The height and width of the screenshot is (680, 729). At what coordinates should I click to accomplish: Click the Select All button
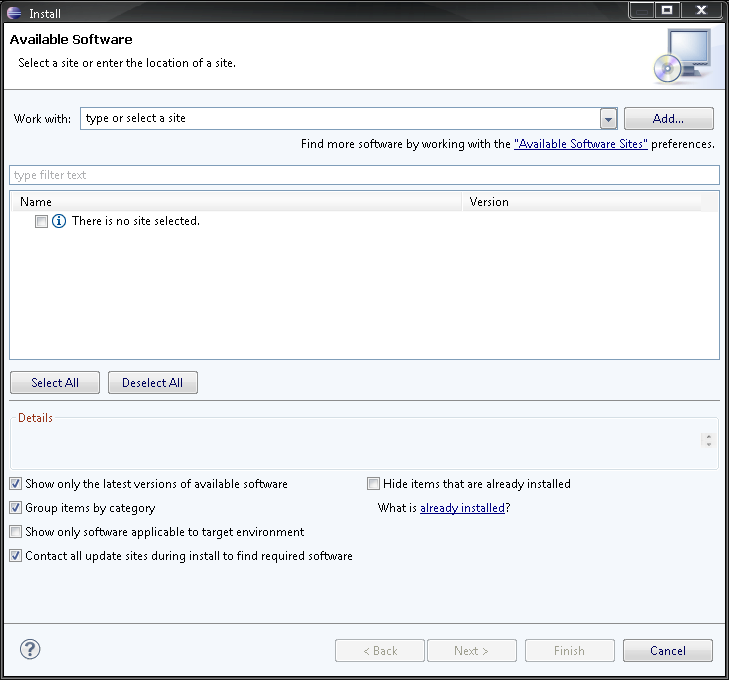(x=55, y=383)
